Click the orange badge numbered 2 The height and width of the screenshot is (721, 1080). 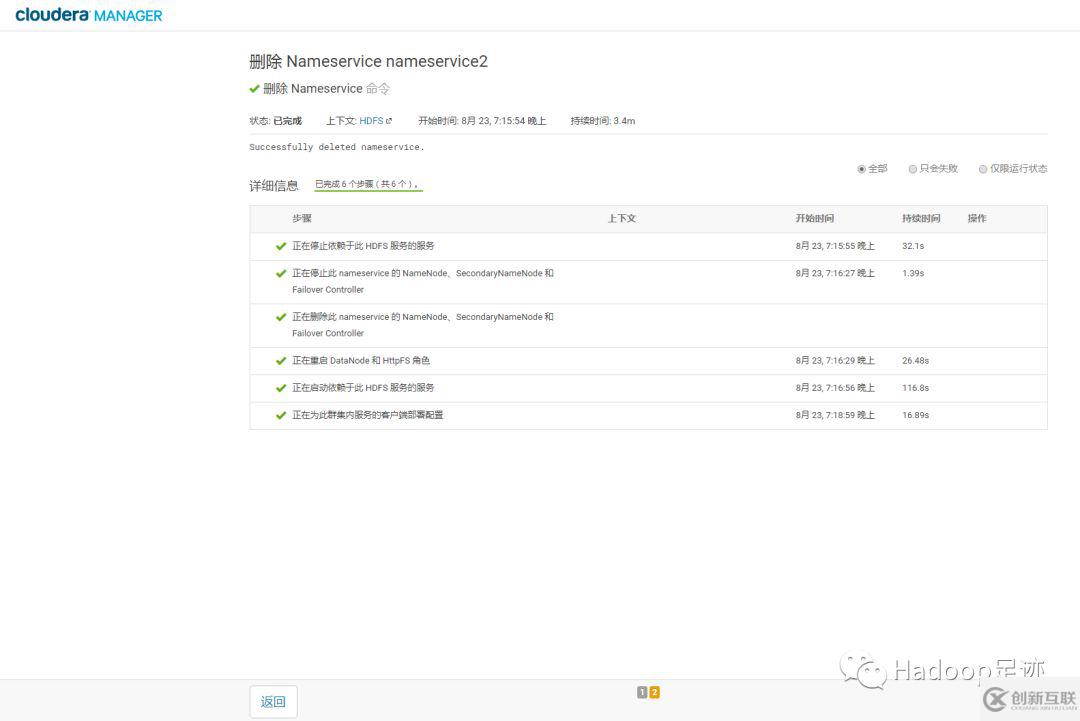(x=654, y=692)
